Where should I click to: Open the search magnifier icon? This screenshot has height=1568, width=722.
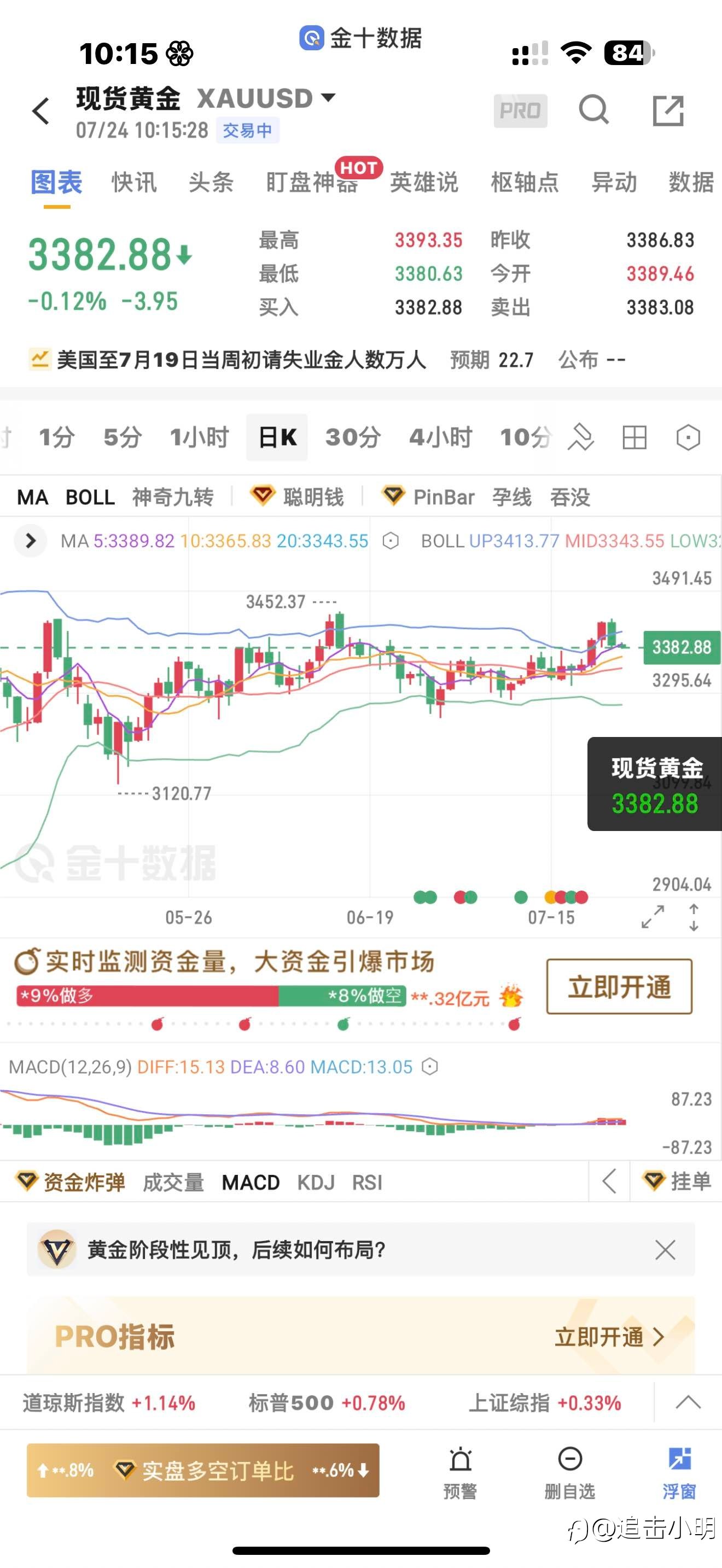pyautogui.click(x=593, y=110)
